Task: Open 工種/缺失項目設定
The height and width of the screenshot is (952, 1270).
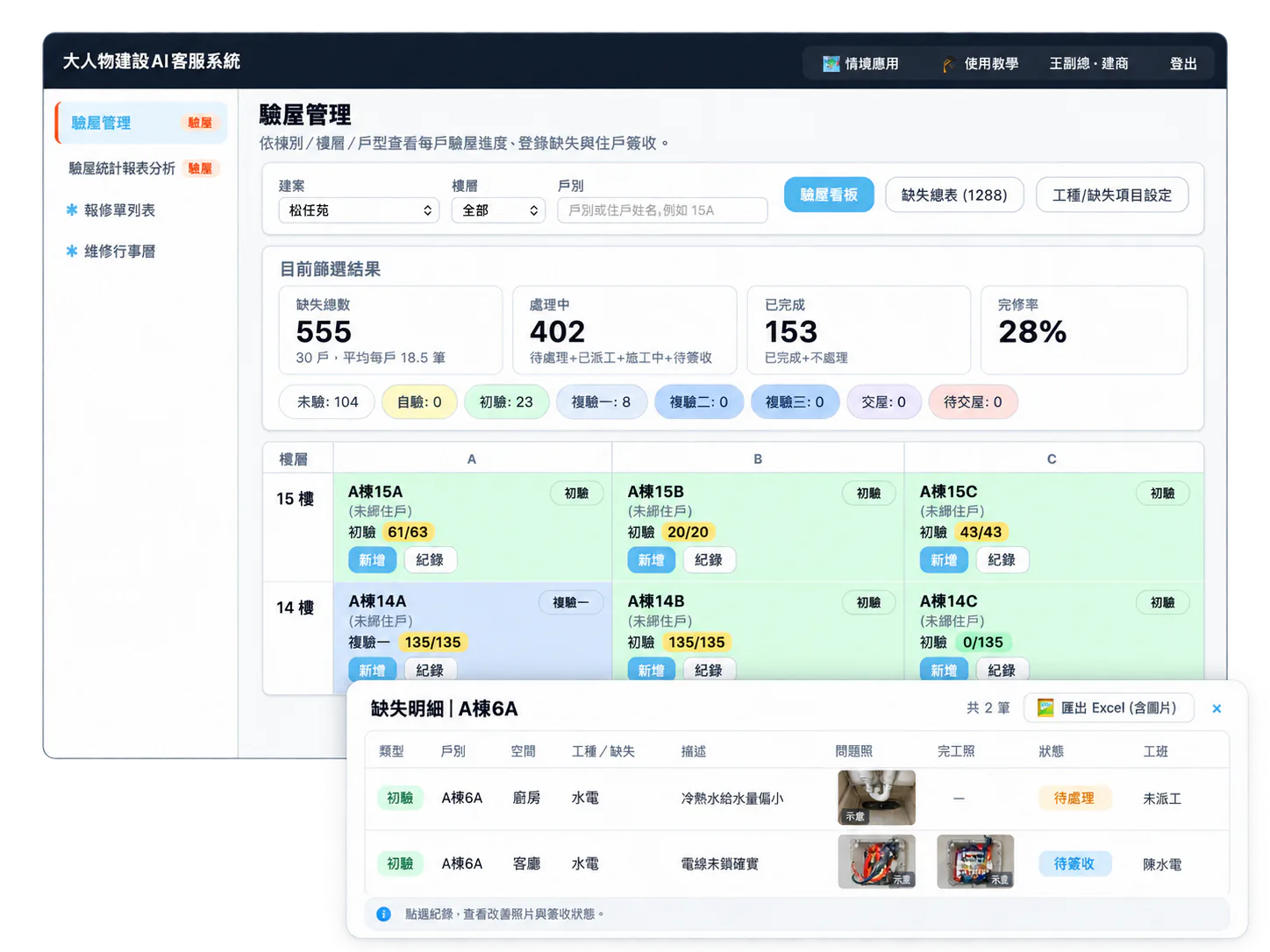Action: [1112, 195]
